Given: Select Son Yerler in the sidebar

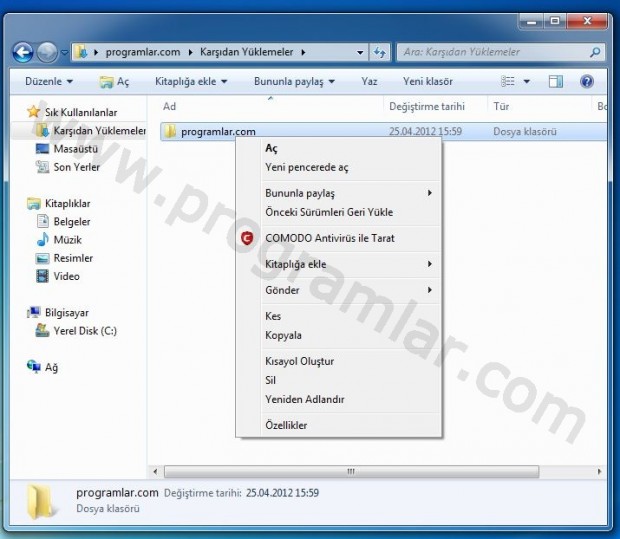Looking at the screenshot, I should [68, 167].
